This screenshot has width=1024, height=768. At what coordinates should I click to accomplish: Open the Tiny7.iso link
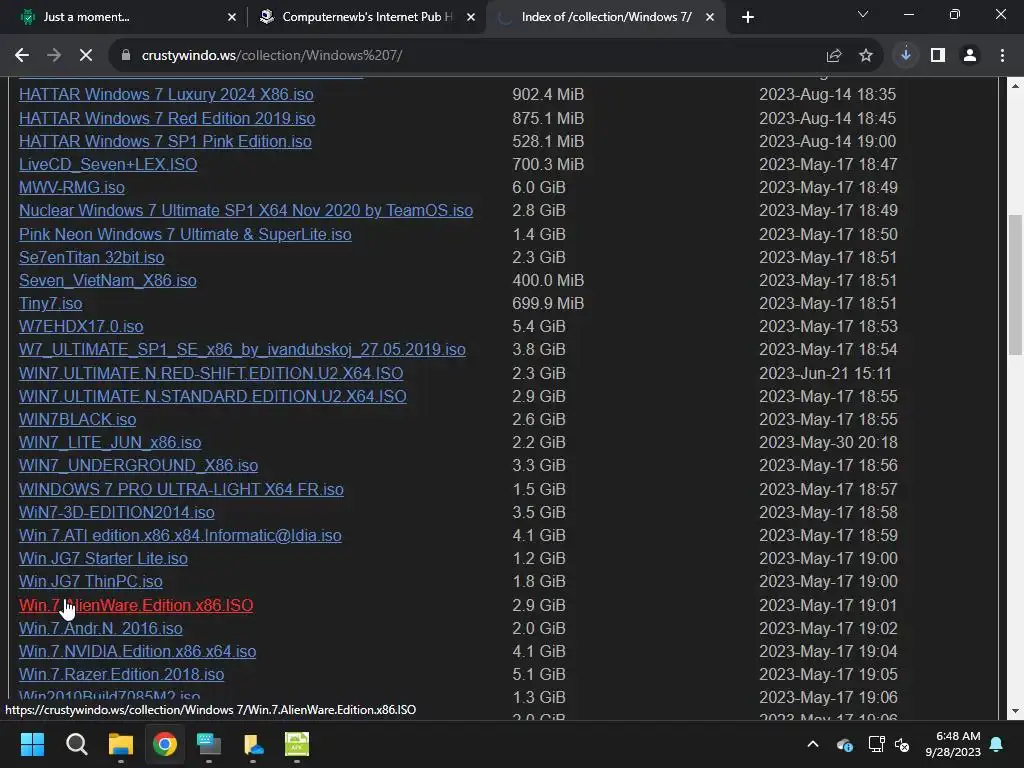pyautogui.click(x=50, y=304)
